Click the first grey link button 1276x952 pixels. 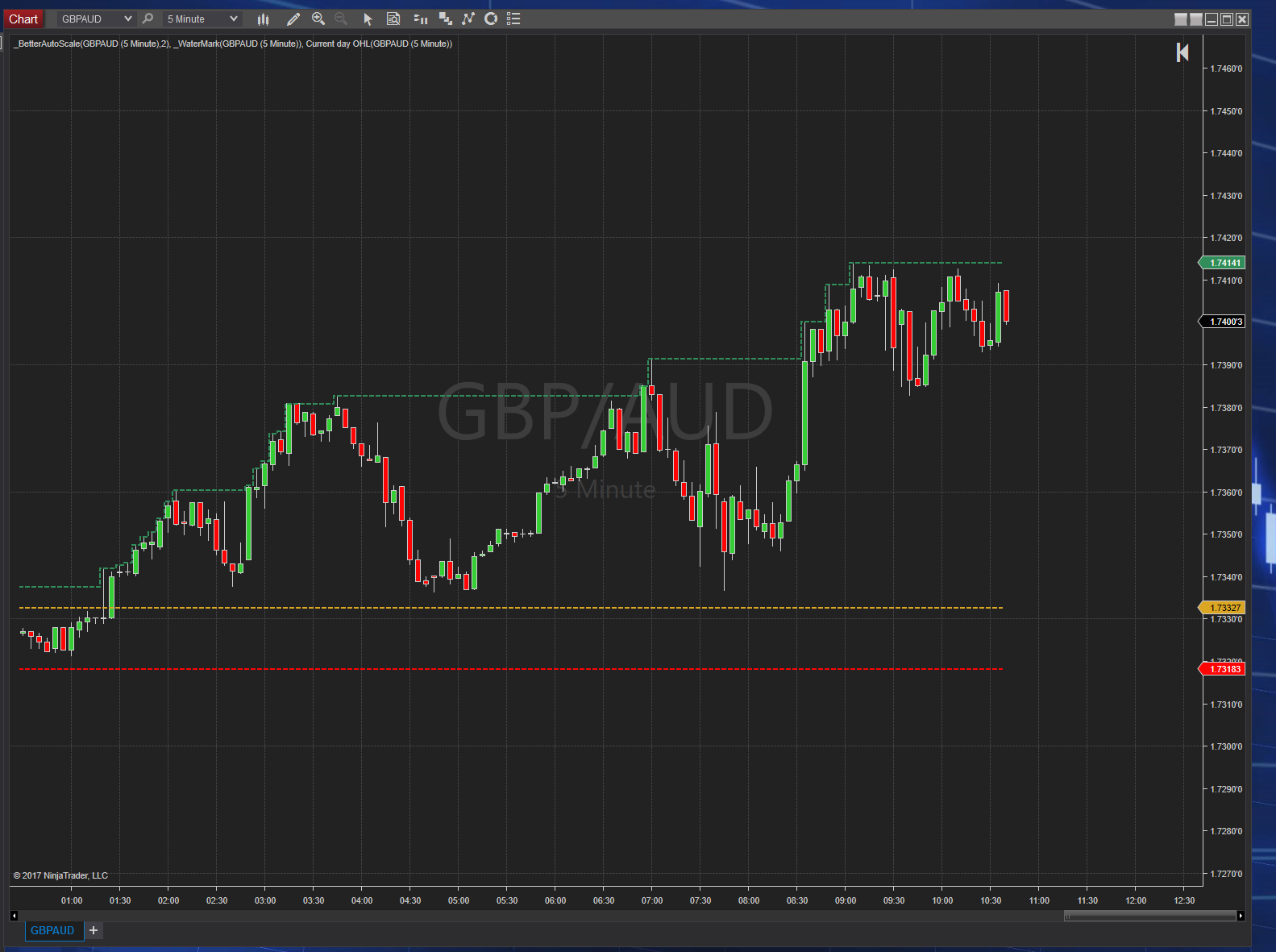coord(1181,19)
